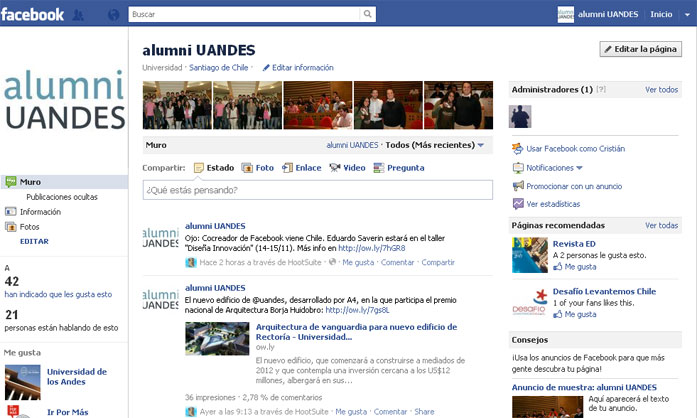Open Información in left sidebar

coord(33,212)
